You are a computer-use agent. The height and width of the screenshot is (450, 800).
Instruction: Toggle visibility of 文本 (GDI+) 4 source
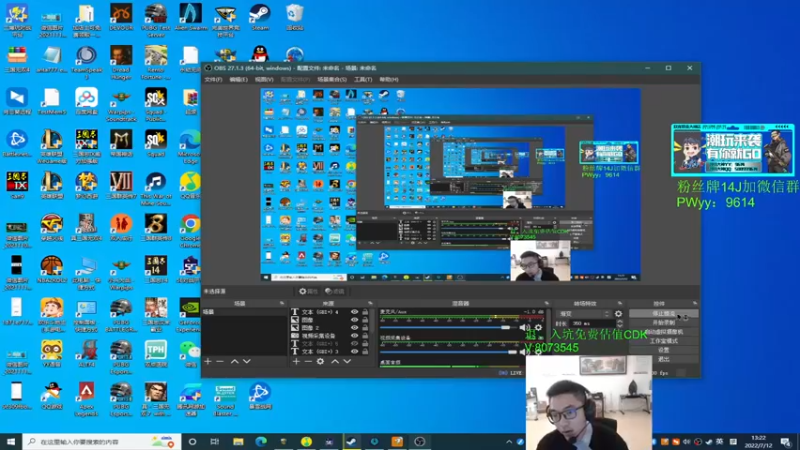[354, 312]
